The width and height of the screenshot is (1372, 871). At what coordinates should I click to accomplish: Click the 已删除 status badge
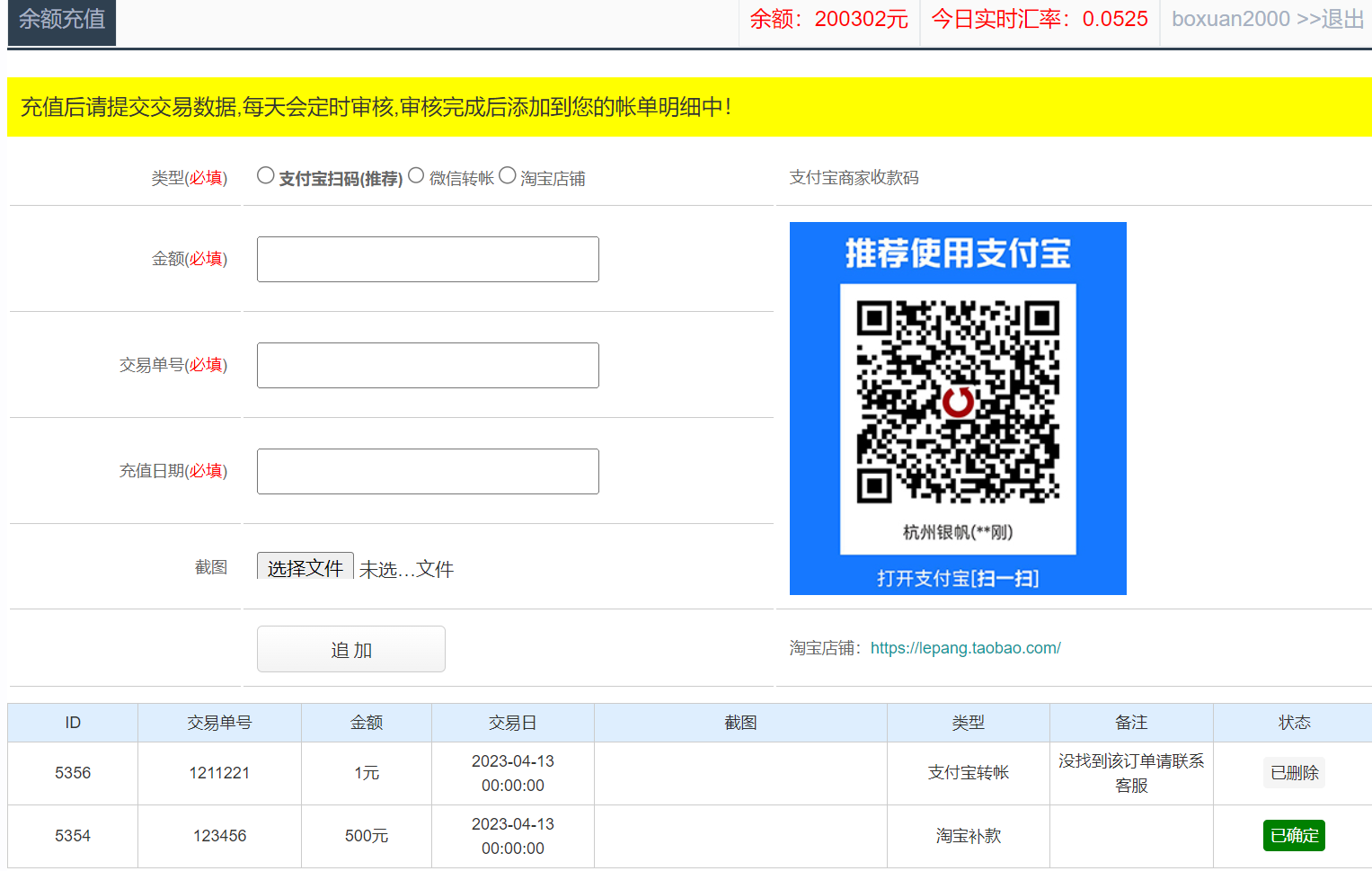(x=1294, y=773)
